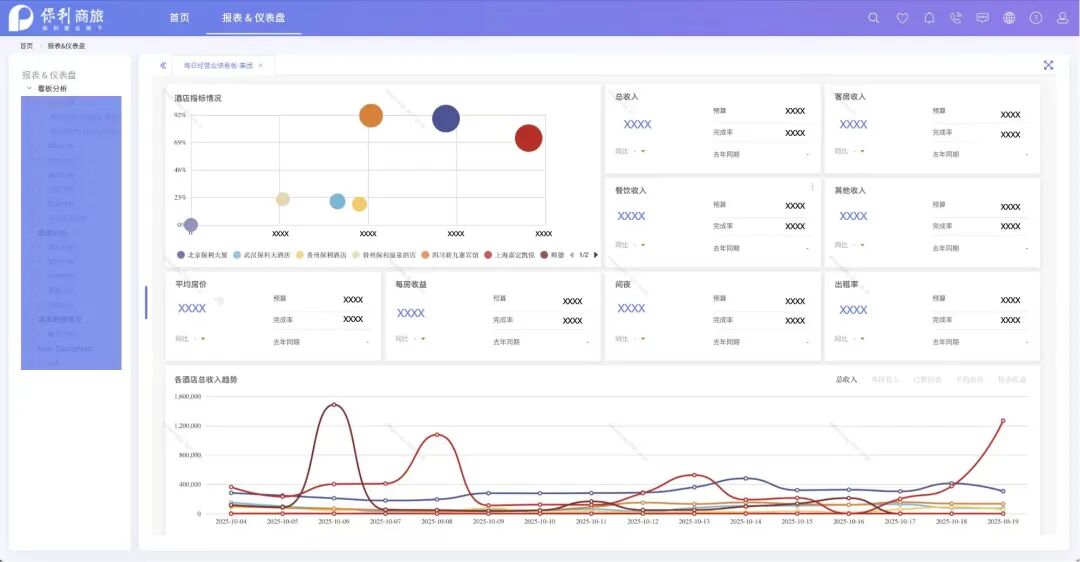Click the fullscreen expand icon
This screenshot has height=562, width=1080.
pyautogui.click(x=1048, y=65)
